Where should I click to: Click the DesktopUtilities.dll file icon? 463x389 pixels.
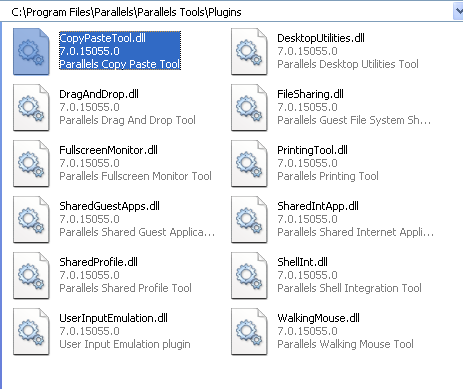[249, 52]
